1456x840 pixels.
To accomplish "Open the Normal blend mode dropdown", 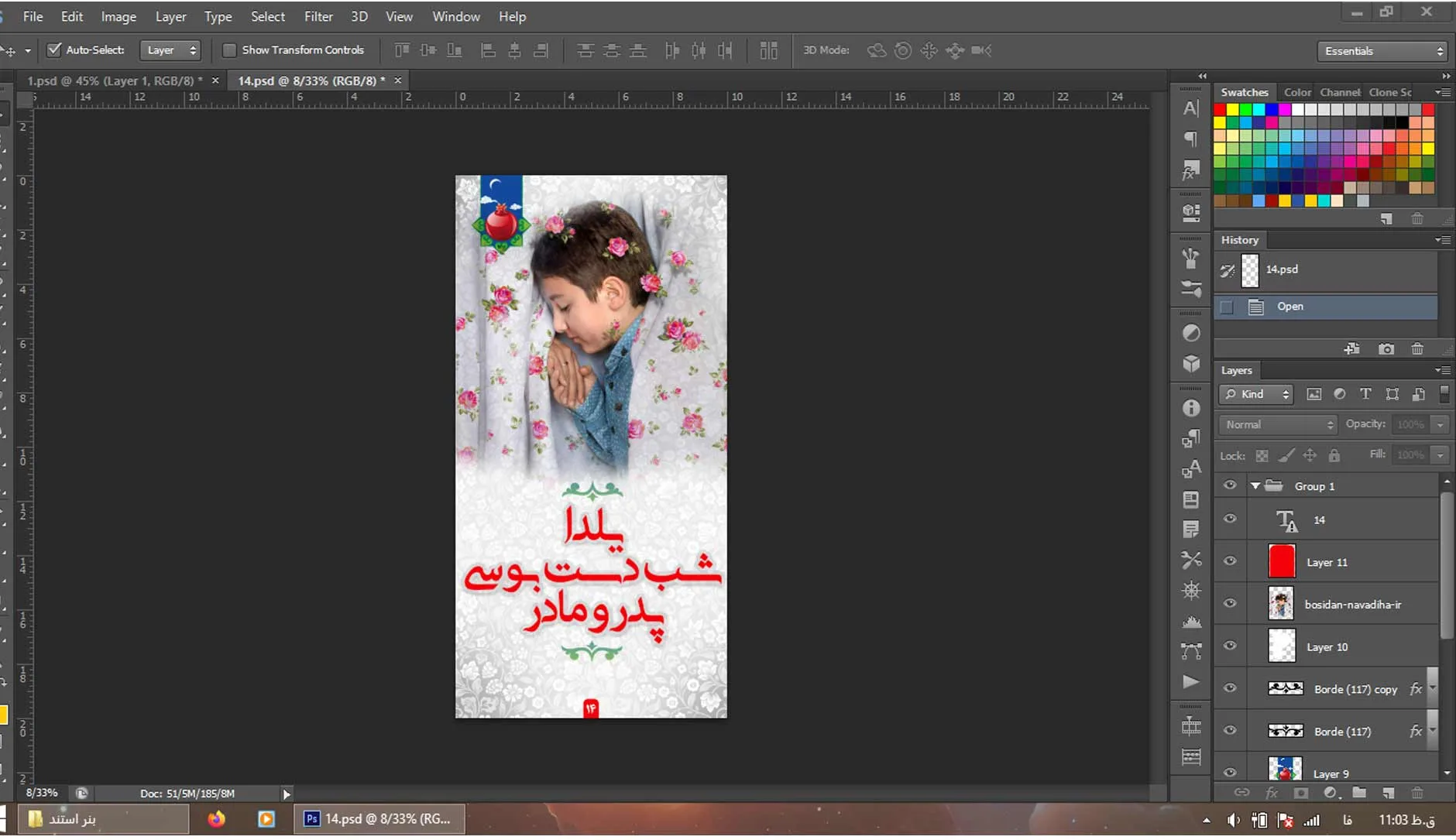I will [1278, 424].
